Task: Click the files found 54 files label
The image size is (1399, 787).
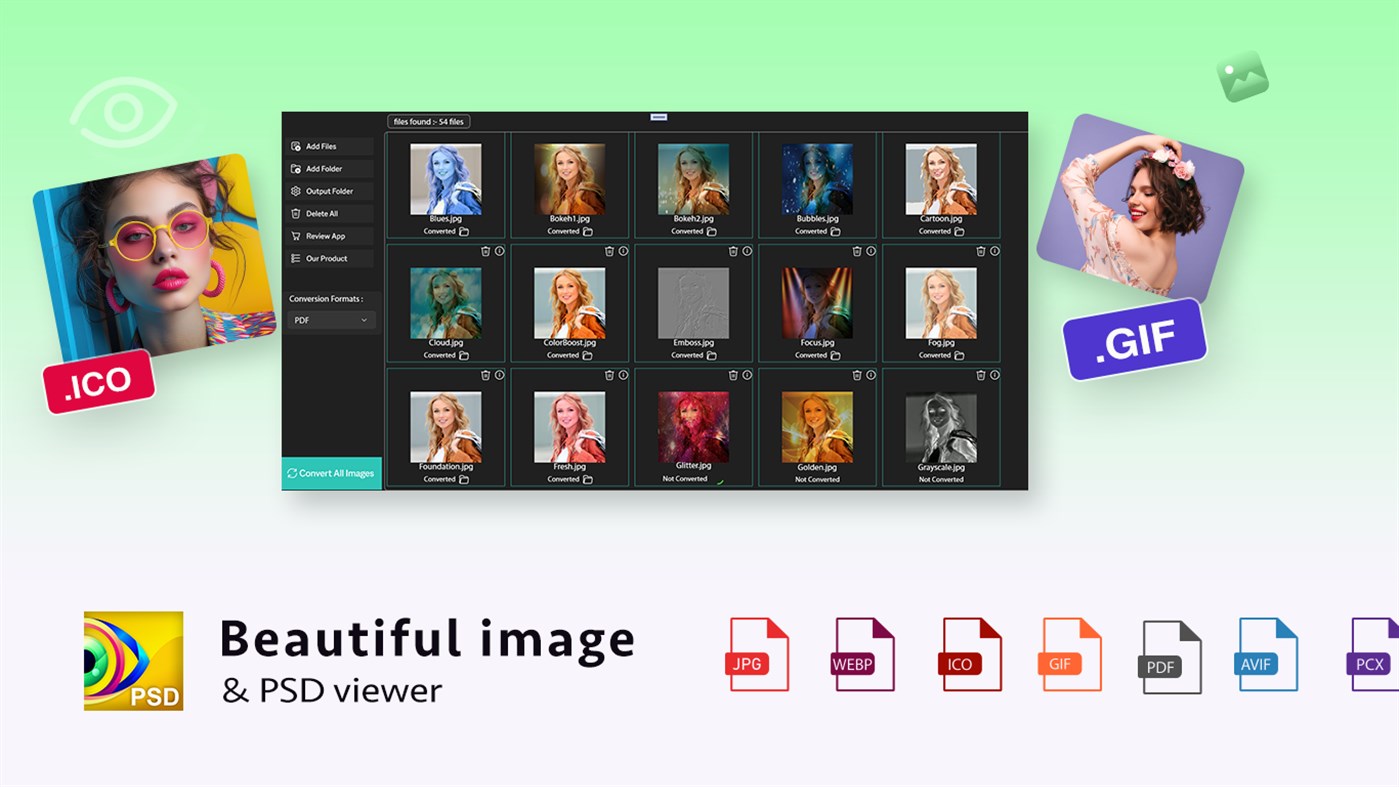Action: [430, 120]
